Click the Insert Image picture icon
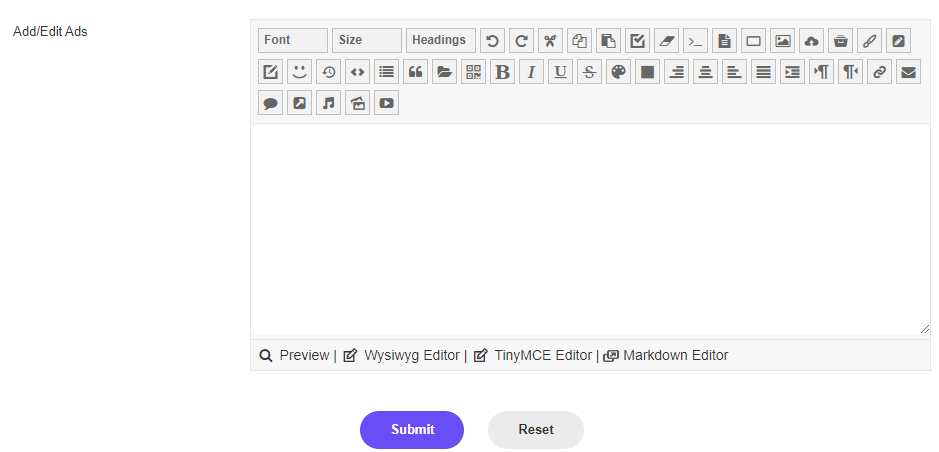Image resolution: width=939 pixels, height=452 pixels. pyautogui.click(x=783, y=41)
